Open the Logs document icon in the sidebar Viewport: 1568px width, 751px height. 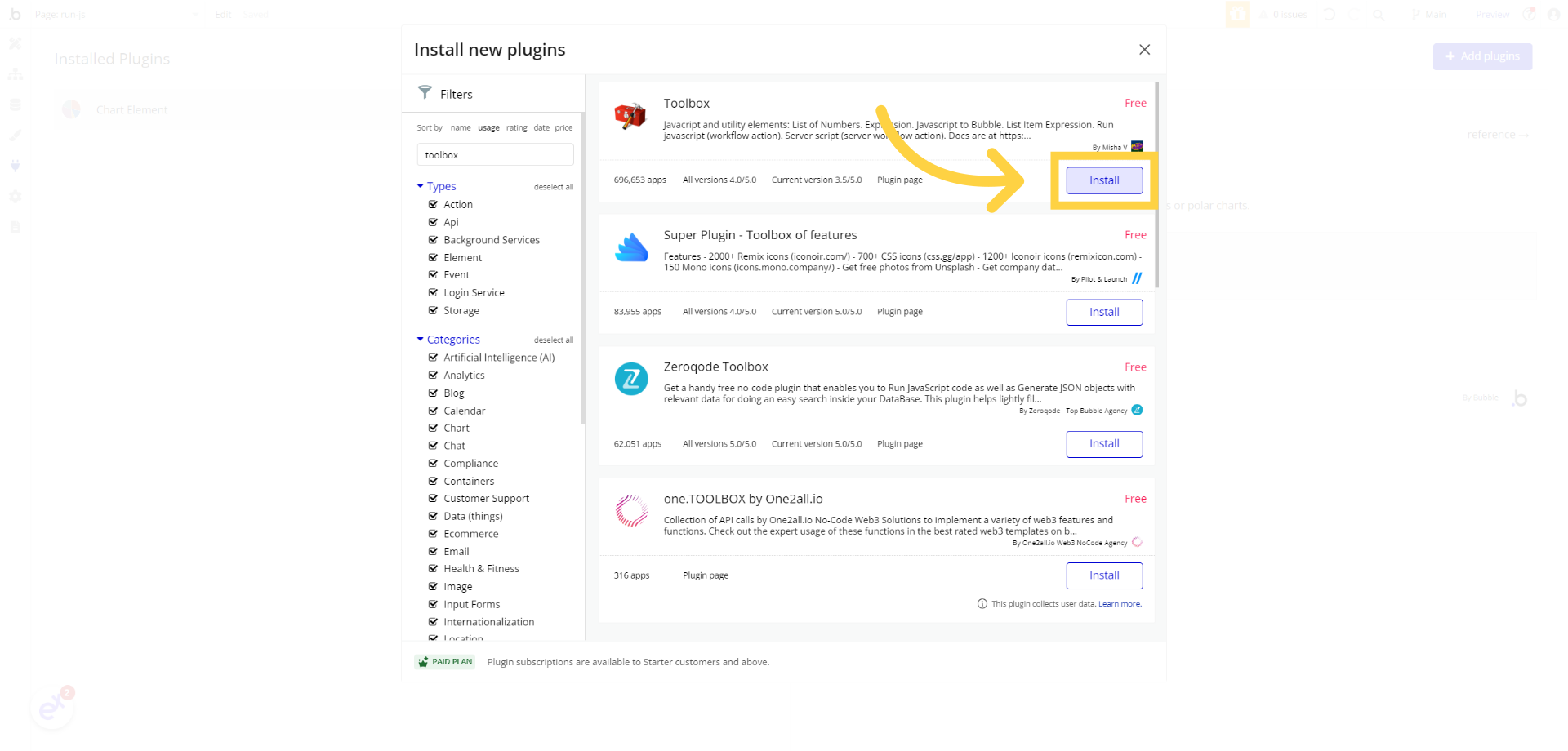15,227
